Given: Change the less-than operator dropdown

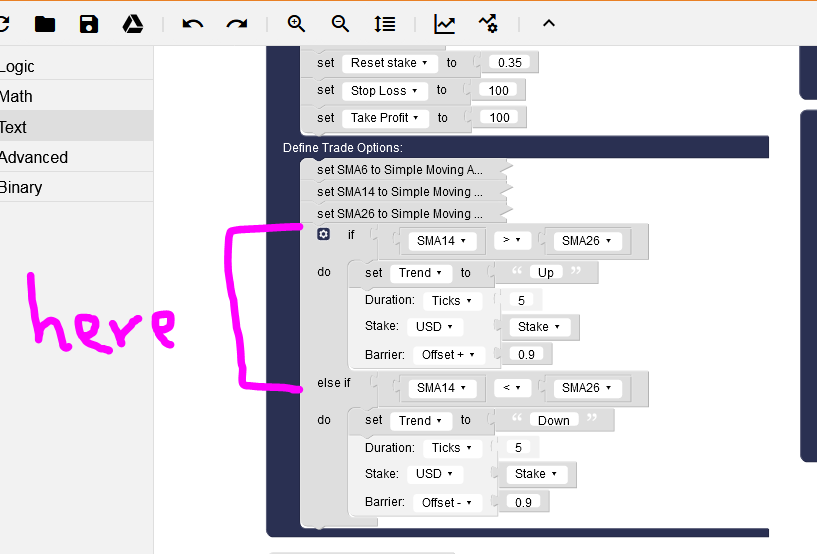Looking at the screenshot, I should tap(512, 387).
